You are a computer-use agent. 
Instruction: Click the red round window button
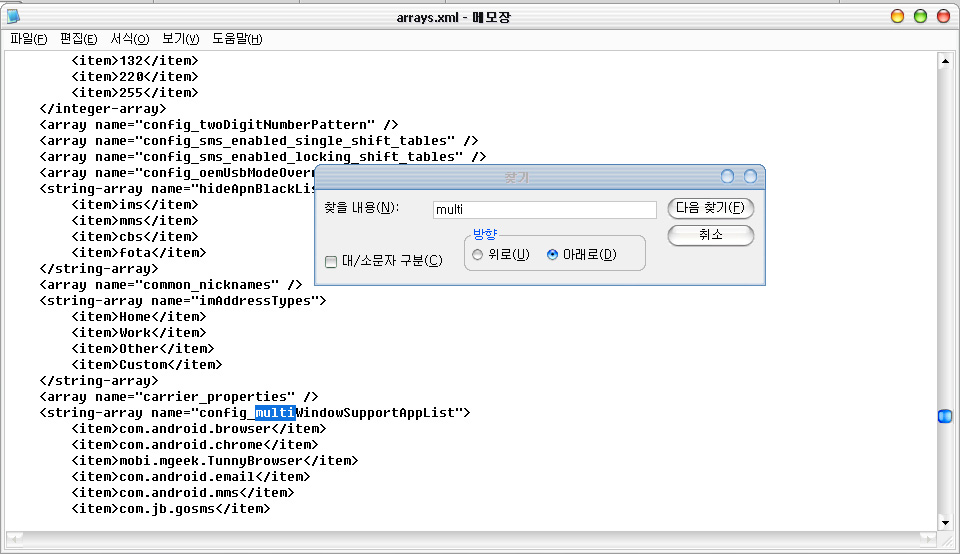point(897,16)
